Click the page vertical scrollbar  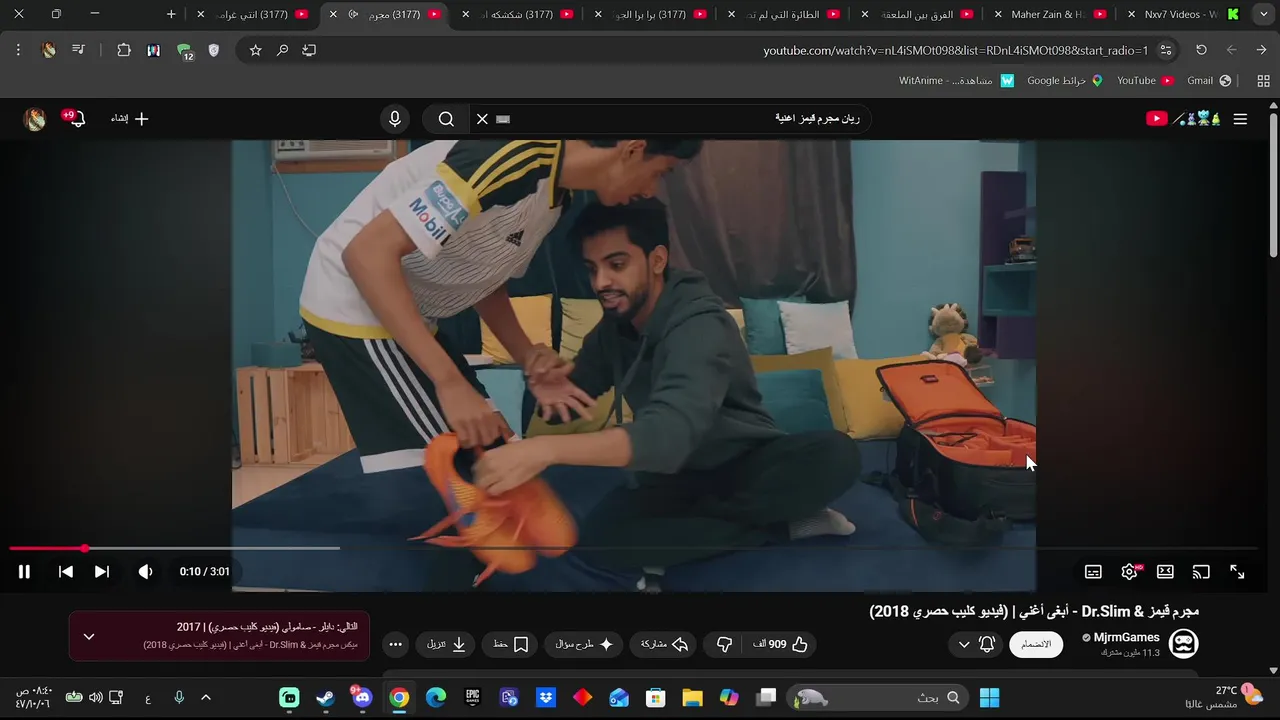(1273, 180)
